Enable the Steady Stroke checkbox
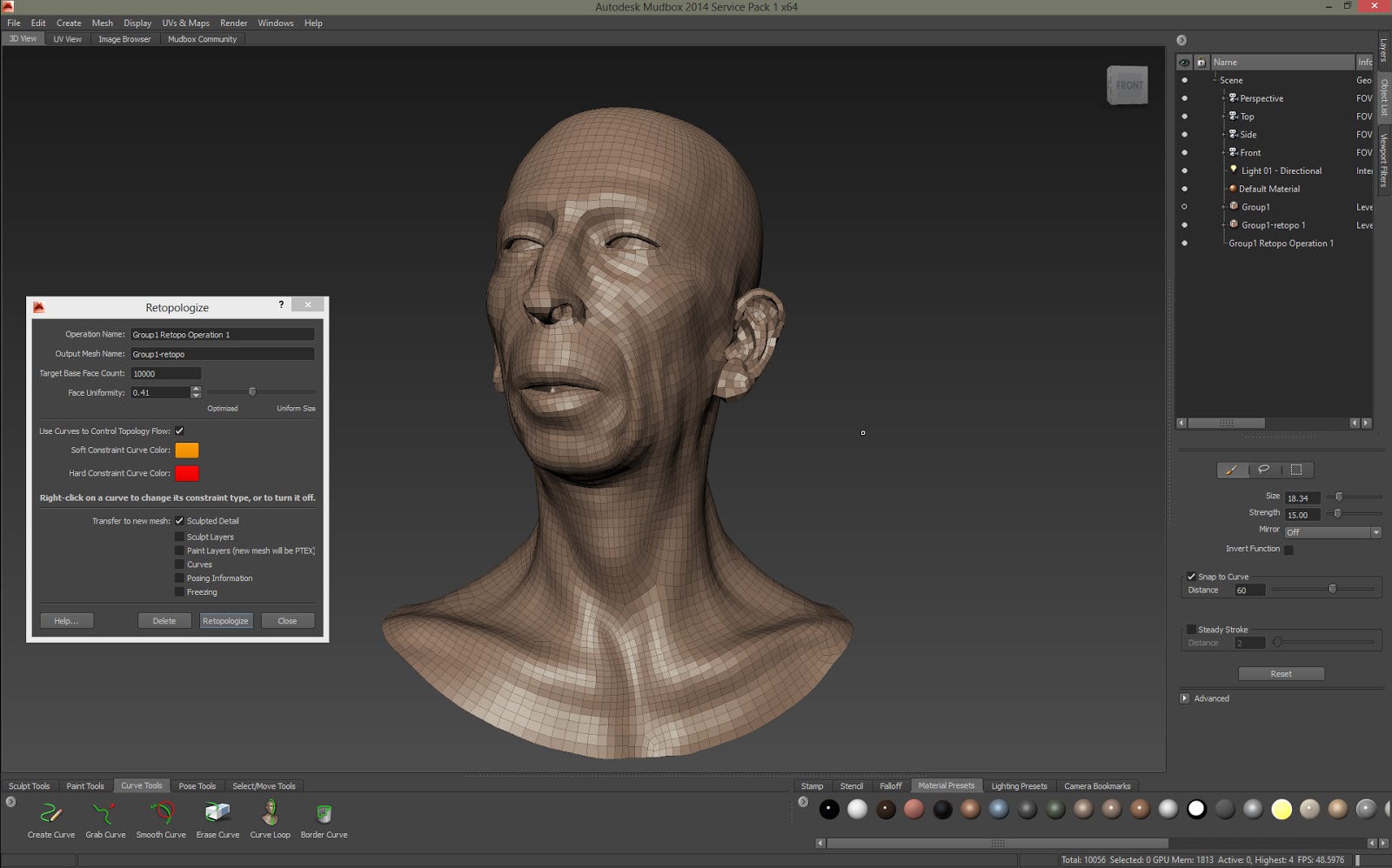This screenshot has width=1392, height=868. [1191, 629]
